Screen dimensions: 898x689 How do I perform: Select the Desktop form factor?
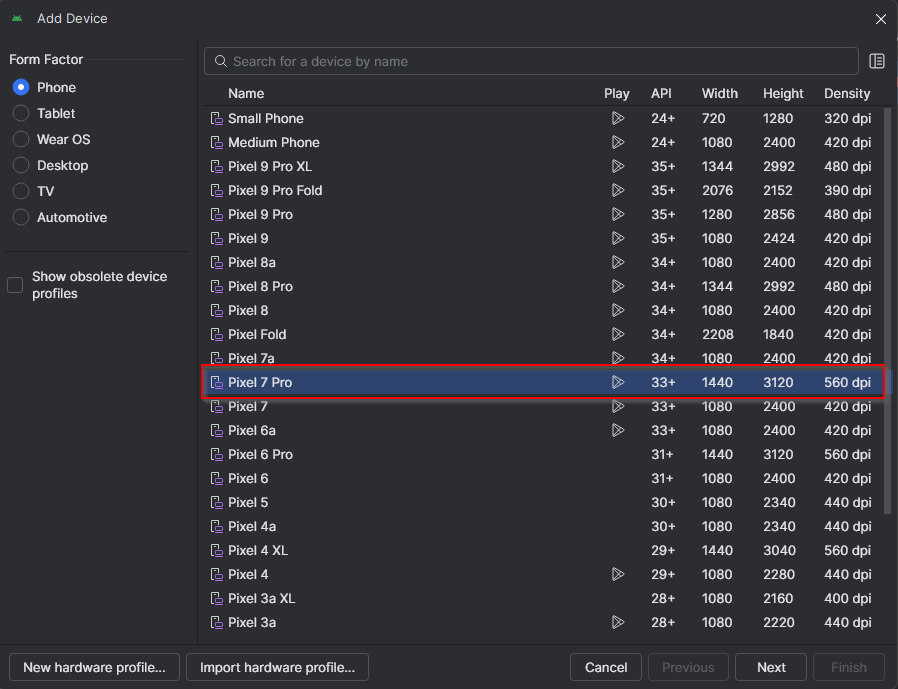coord(21,166)
